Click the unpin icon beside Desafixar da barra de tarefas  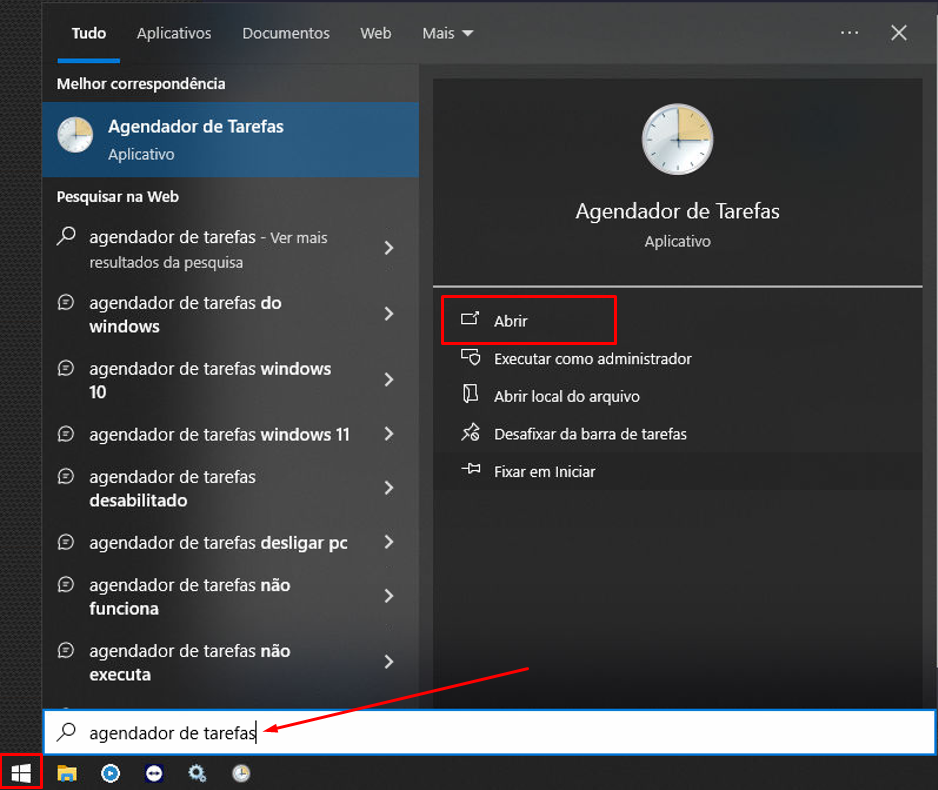pos(470,432)
